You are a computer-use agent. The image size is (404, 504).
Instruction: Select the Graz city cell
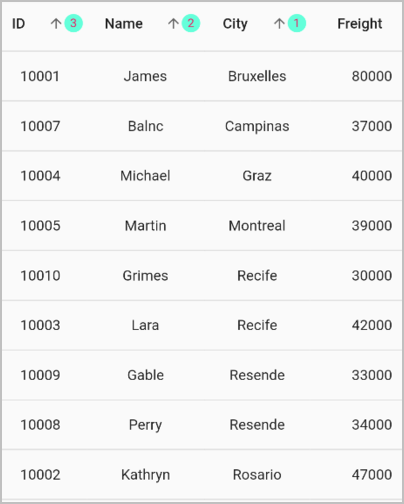tap(257, 176)
